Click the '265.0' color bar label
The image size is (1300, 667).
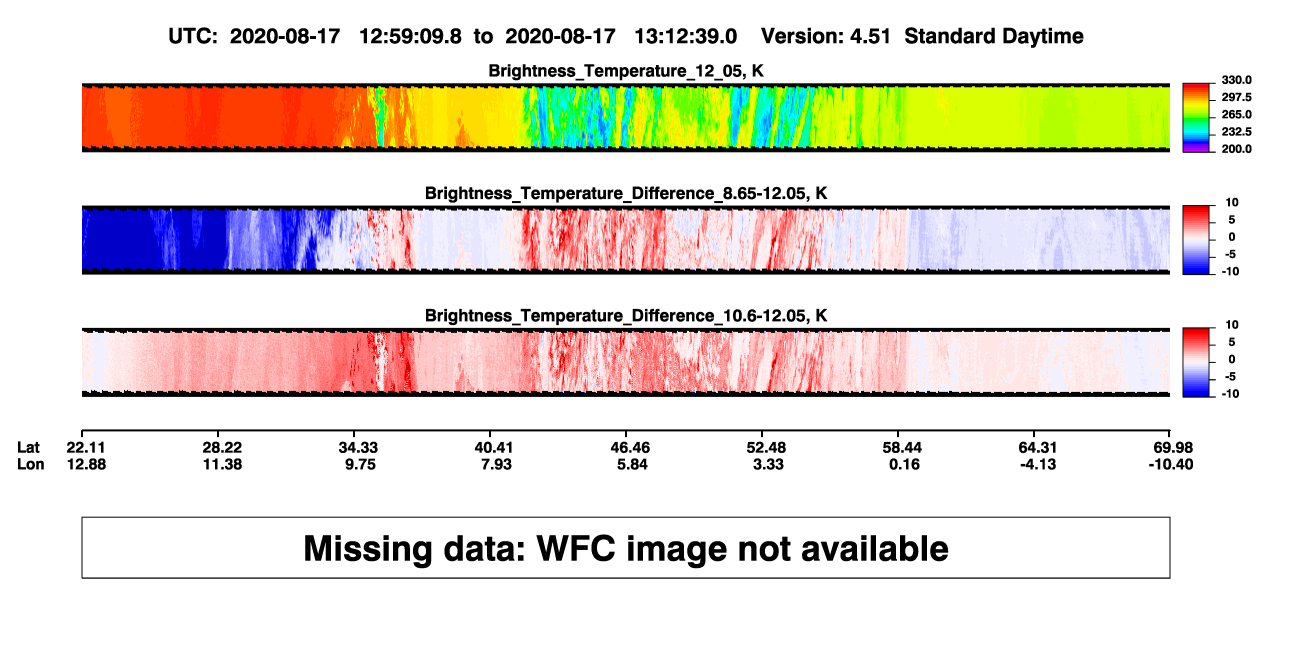pos(1235,114)
